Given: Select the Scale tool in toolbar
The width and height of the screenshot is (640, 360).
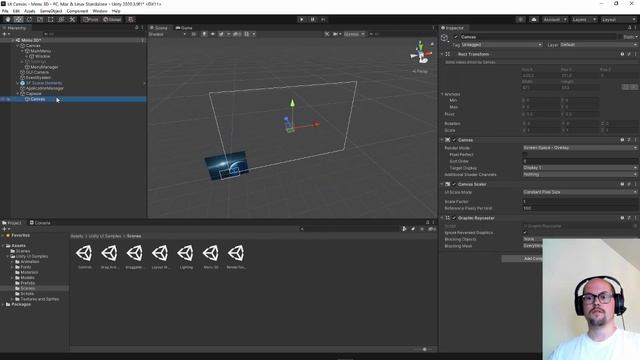Looking at the screenshot, I should pyautogui.click(x=40, y=19).
